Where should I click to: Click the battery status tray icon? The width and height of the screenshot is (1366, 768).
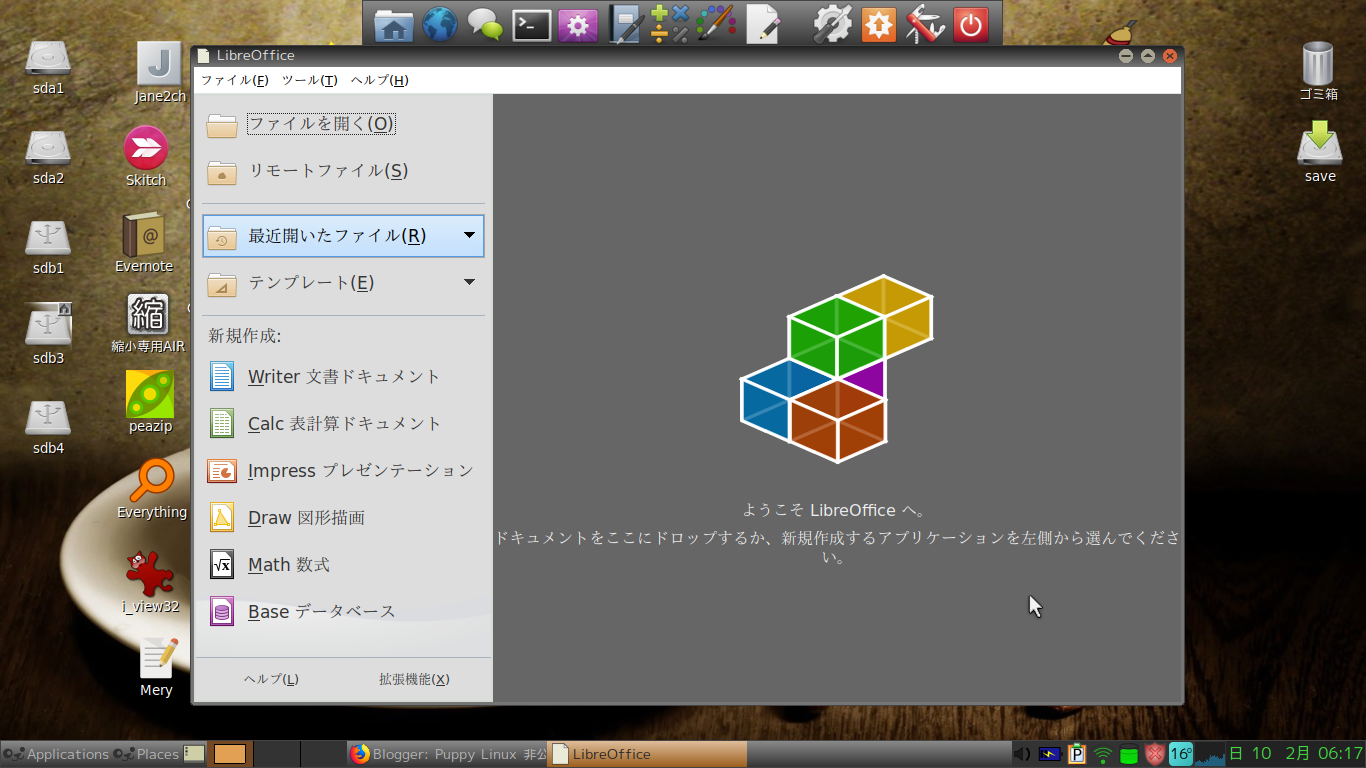1050,754
